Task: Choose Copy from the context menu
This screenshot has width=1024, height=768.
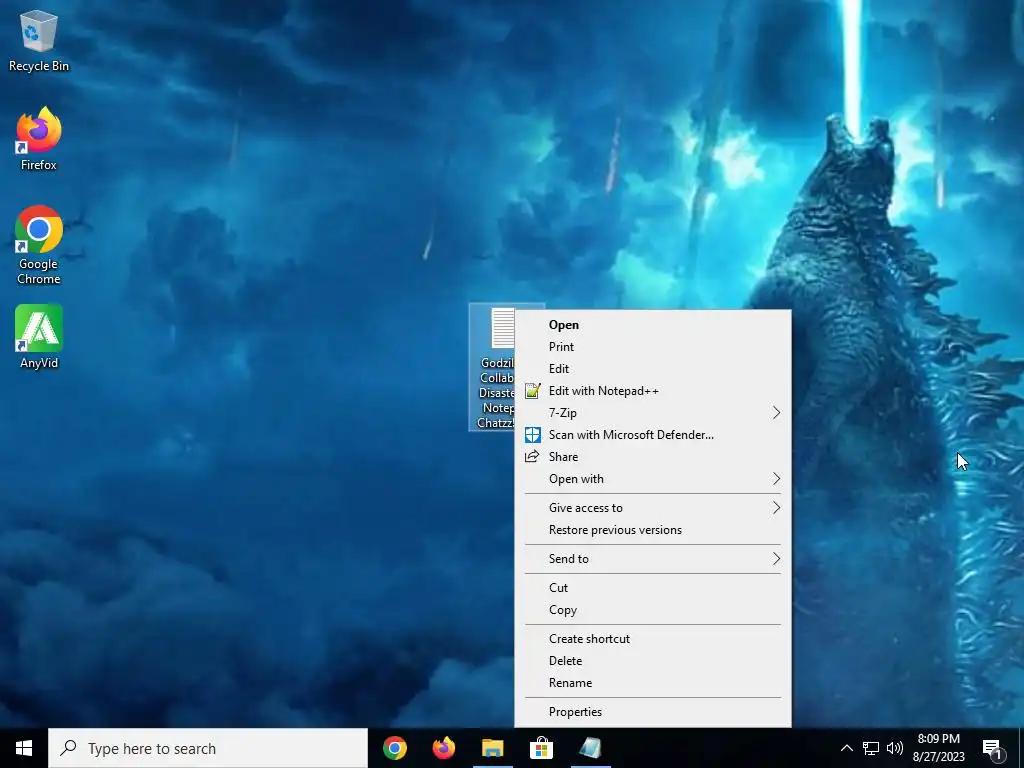Action: click(x=653, y=610)
